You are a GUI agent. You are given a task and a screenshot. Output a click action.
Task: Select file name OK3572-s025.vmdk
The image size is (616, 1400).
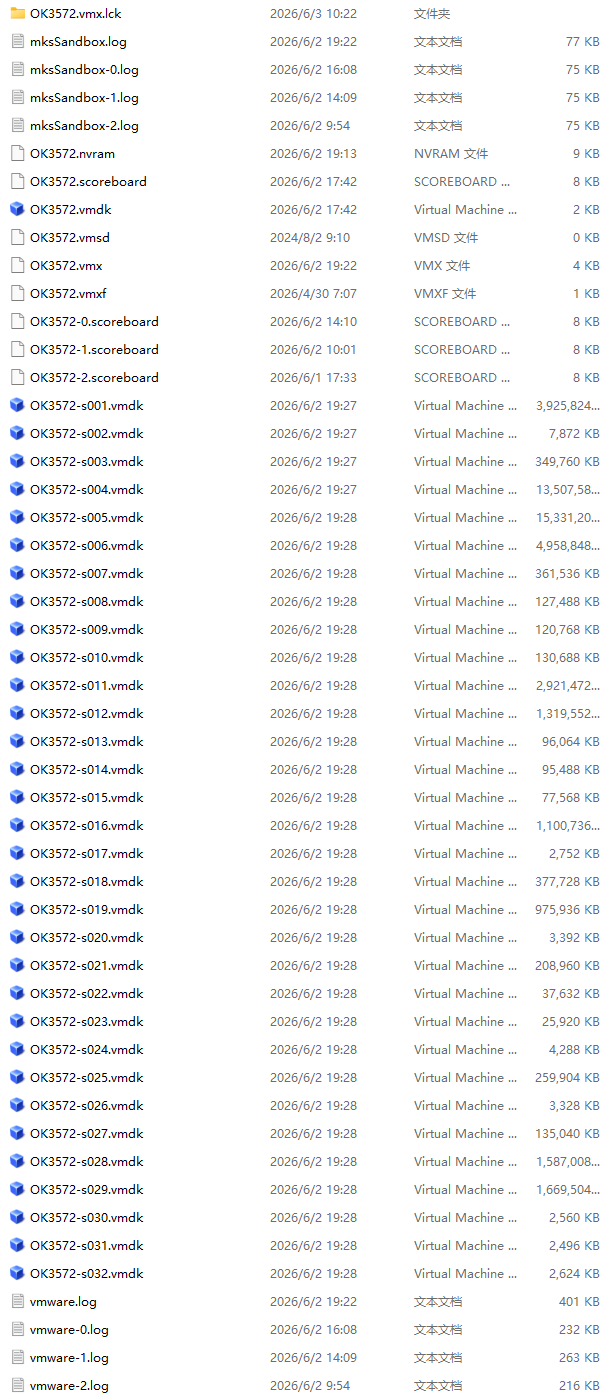(87, 1078)
